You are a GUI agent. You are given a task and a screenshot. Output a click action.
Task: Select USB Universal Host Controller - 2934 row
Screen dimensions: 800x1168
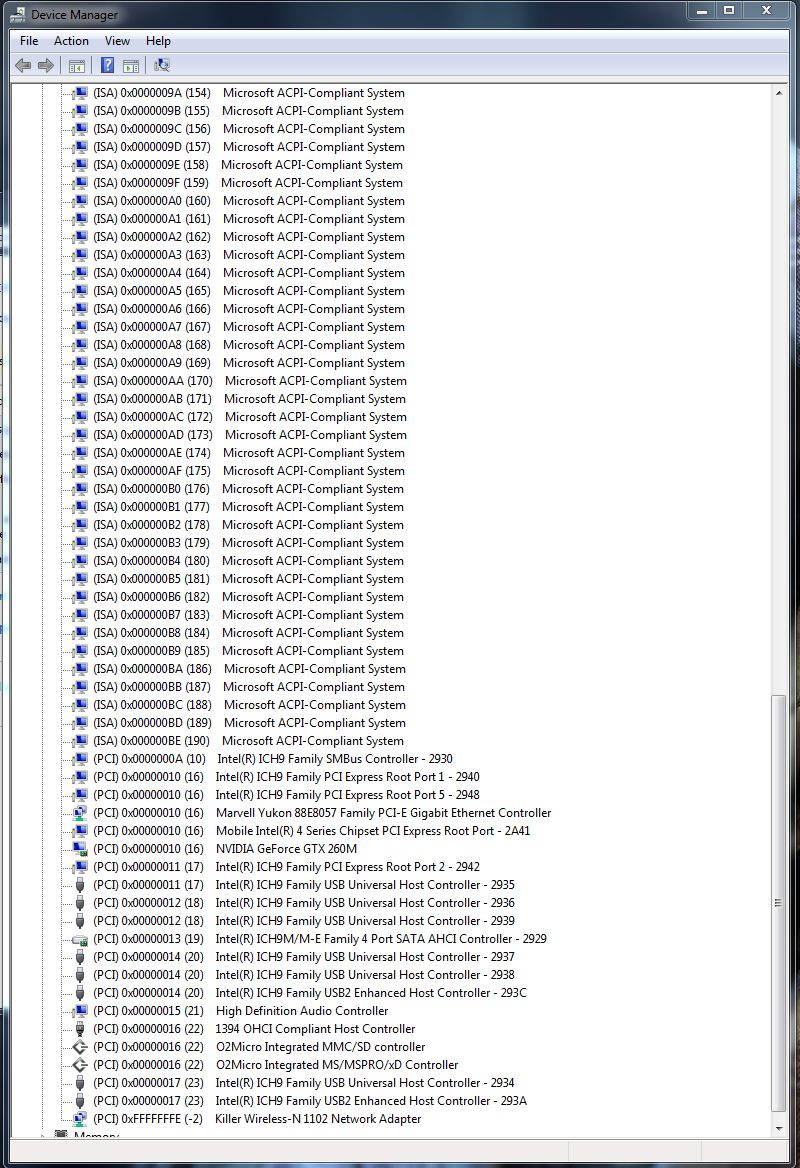coord(304,1083)
